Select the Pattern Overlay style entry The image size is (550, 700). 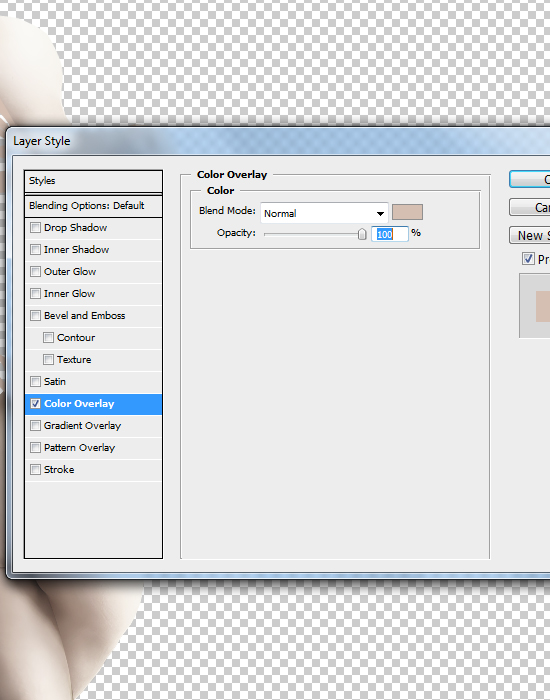(79, 447)
